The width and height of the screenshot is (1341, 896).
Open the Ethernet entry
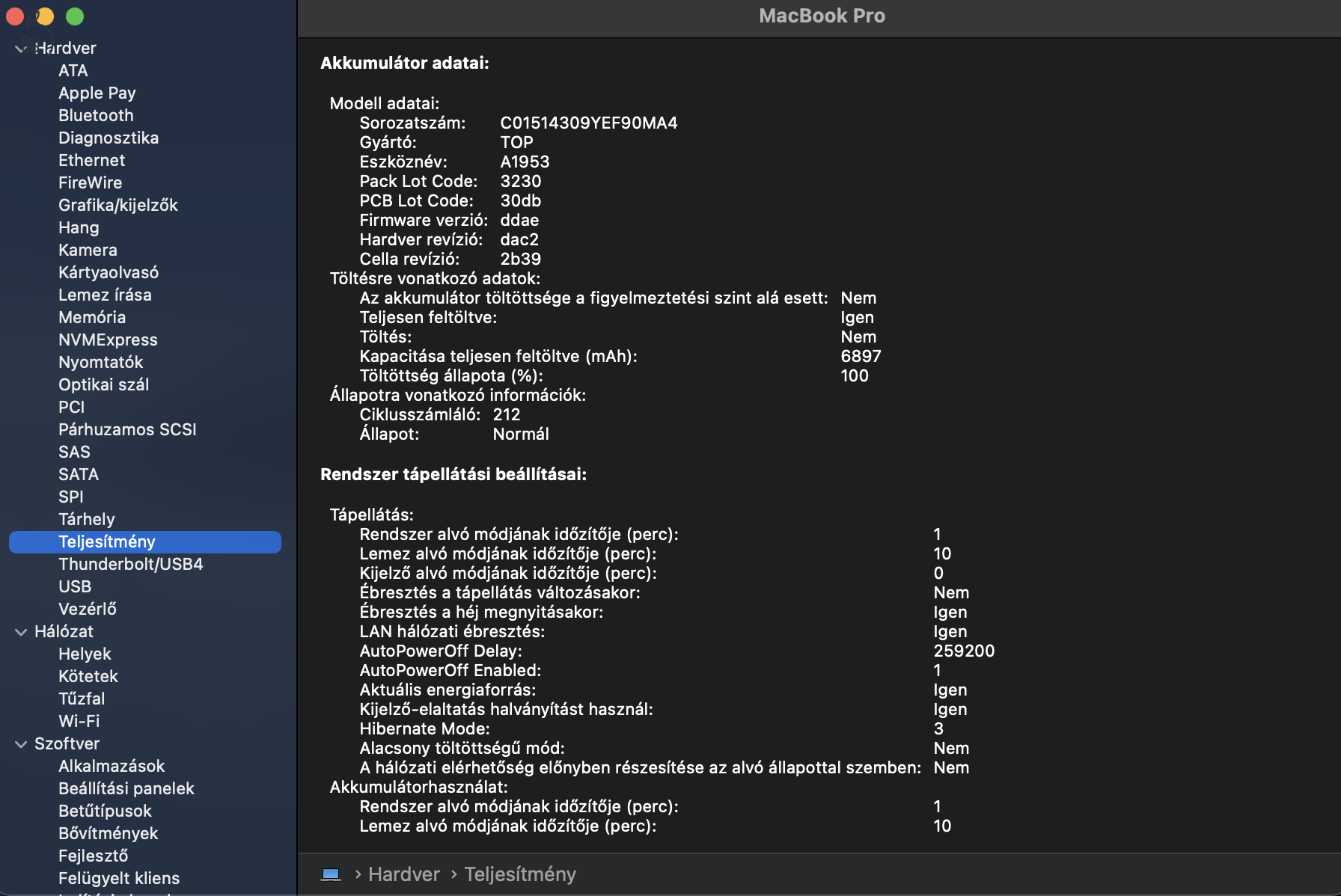pos(91,160)
